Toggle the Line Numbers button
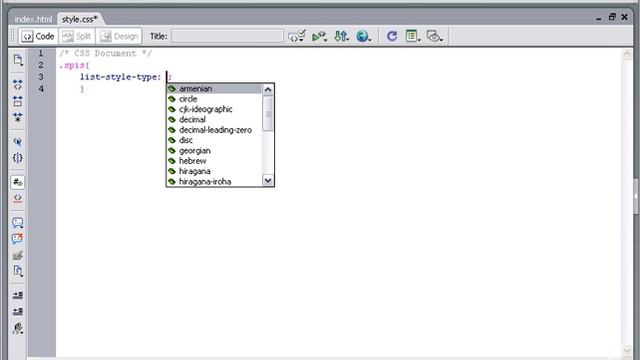Image resolution: width=640 pixels, height=360 pixels. point(18,182)
